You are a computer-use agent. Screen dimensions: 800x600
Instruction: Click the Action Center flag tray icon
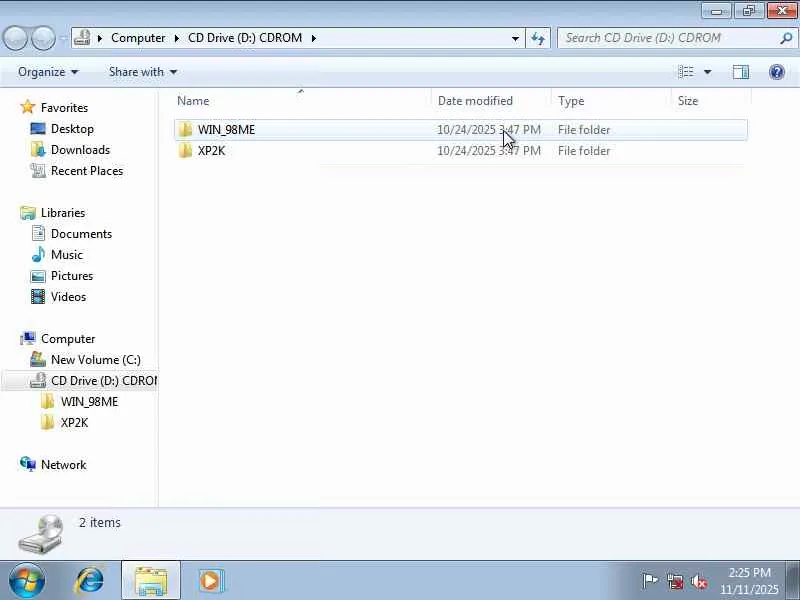(x=650, y=581)
